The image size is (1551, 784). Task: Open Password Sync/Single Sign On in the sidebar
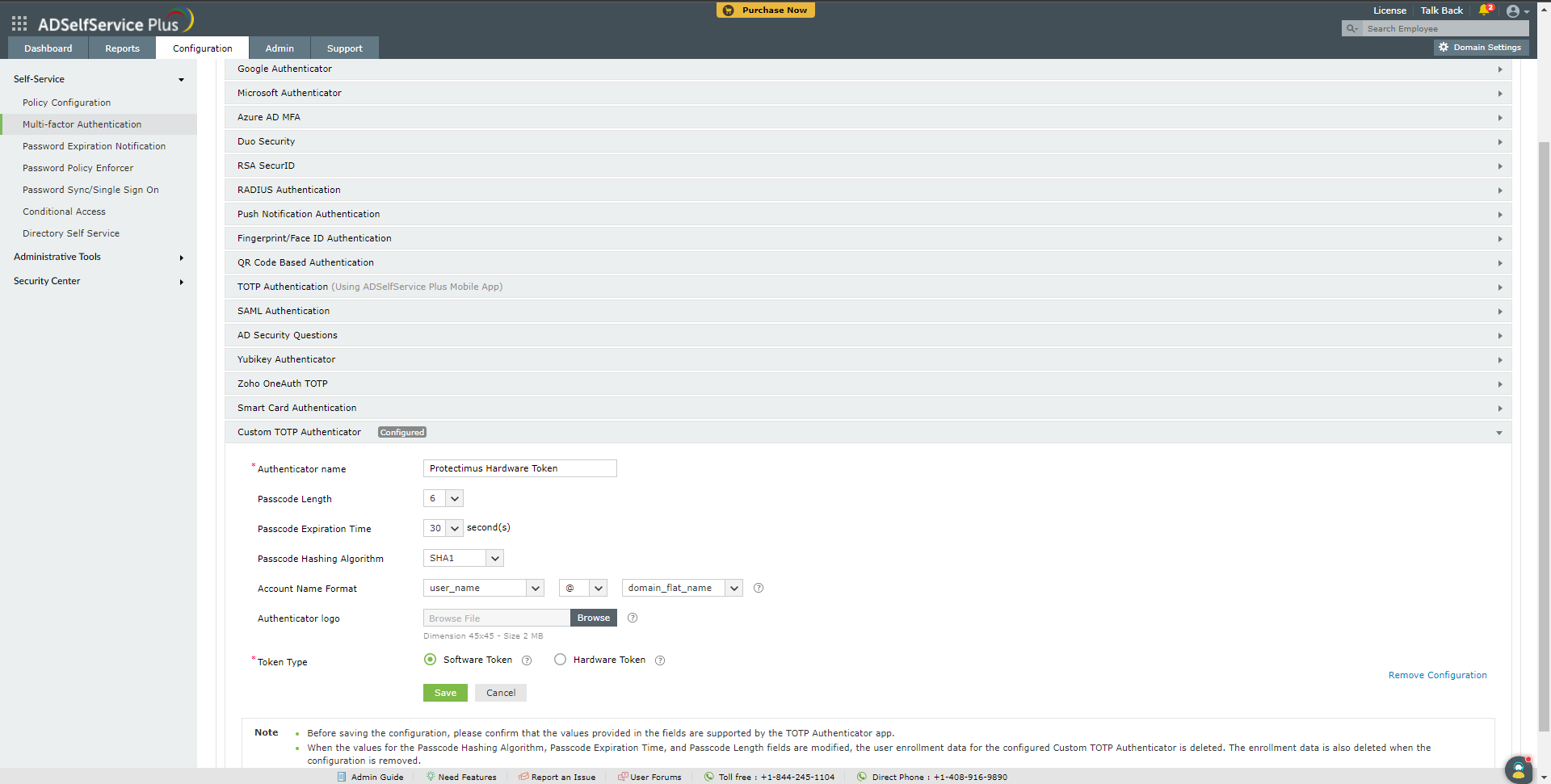(90, 190)
